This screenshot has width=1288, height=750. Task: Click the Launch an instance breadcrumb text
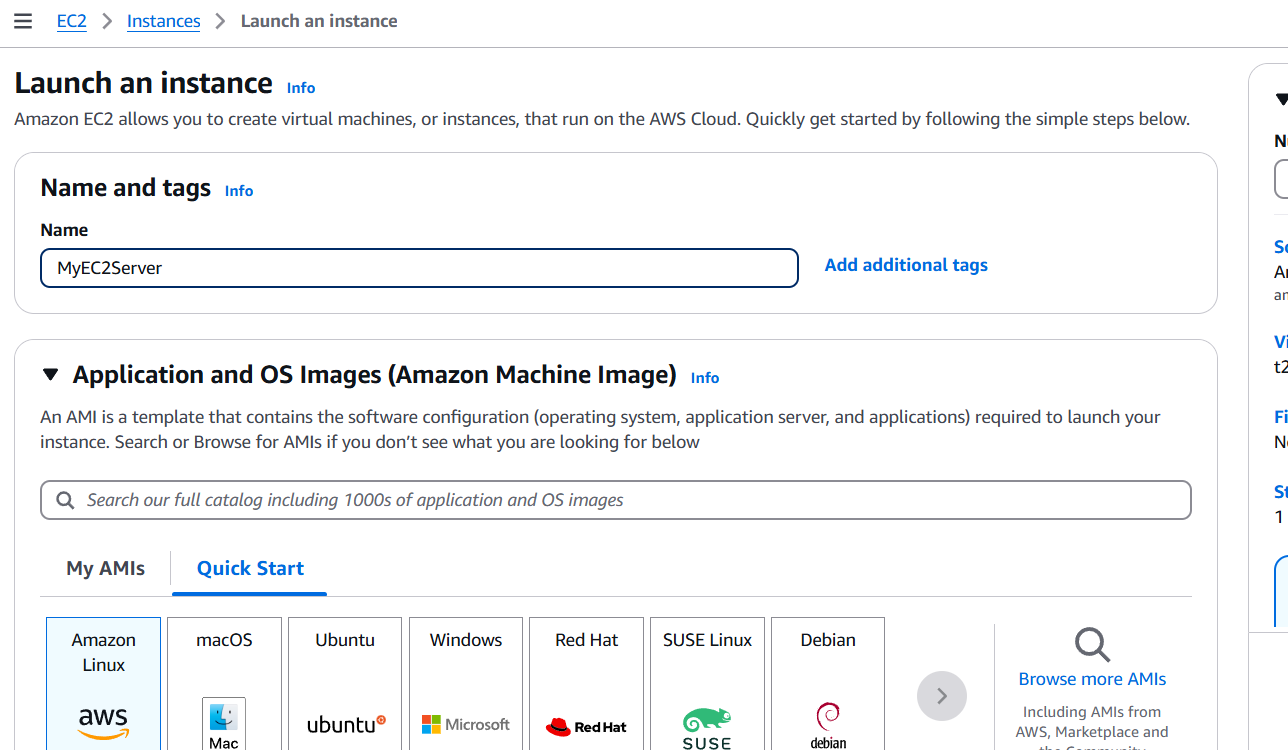point(319,21)
